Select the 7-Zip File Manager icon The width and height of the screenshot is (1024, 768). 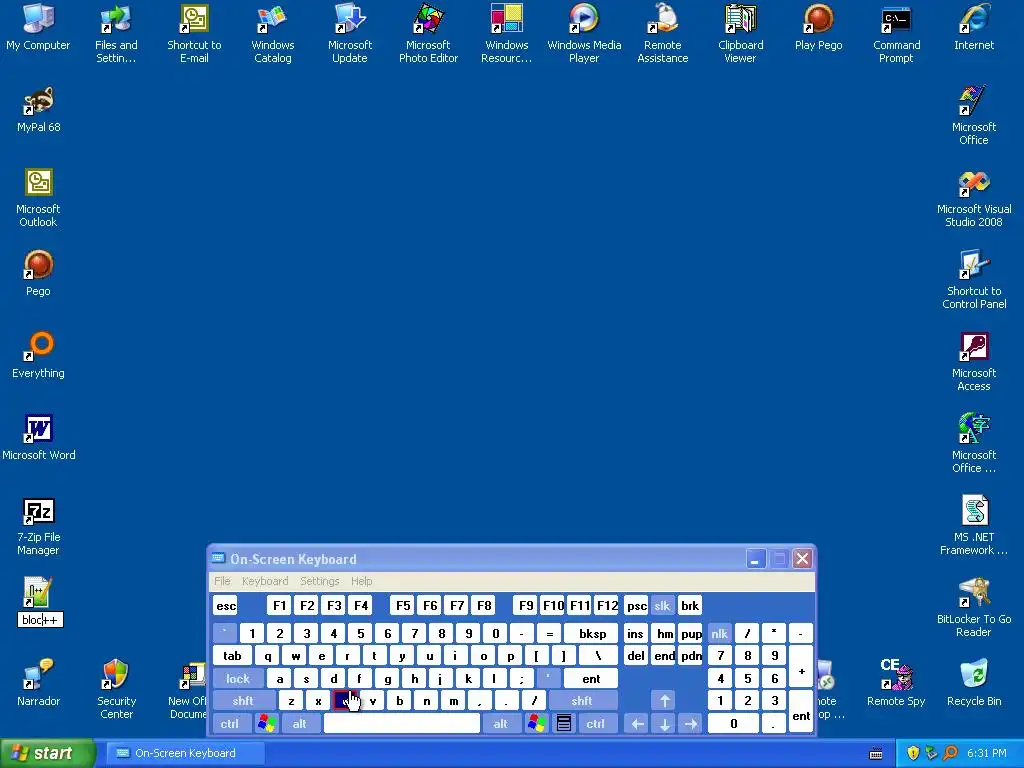pos(39,526)
